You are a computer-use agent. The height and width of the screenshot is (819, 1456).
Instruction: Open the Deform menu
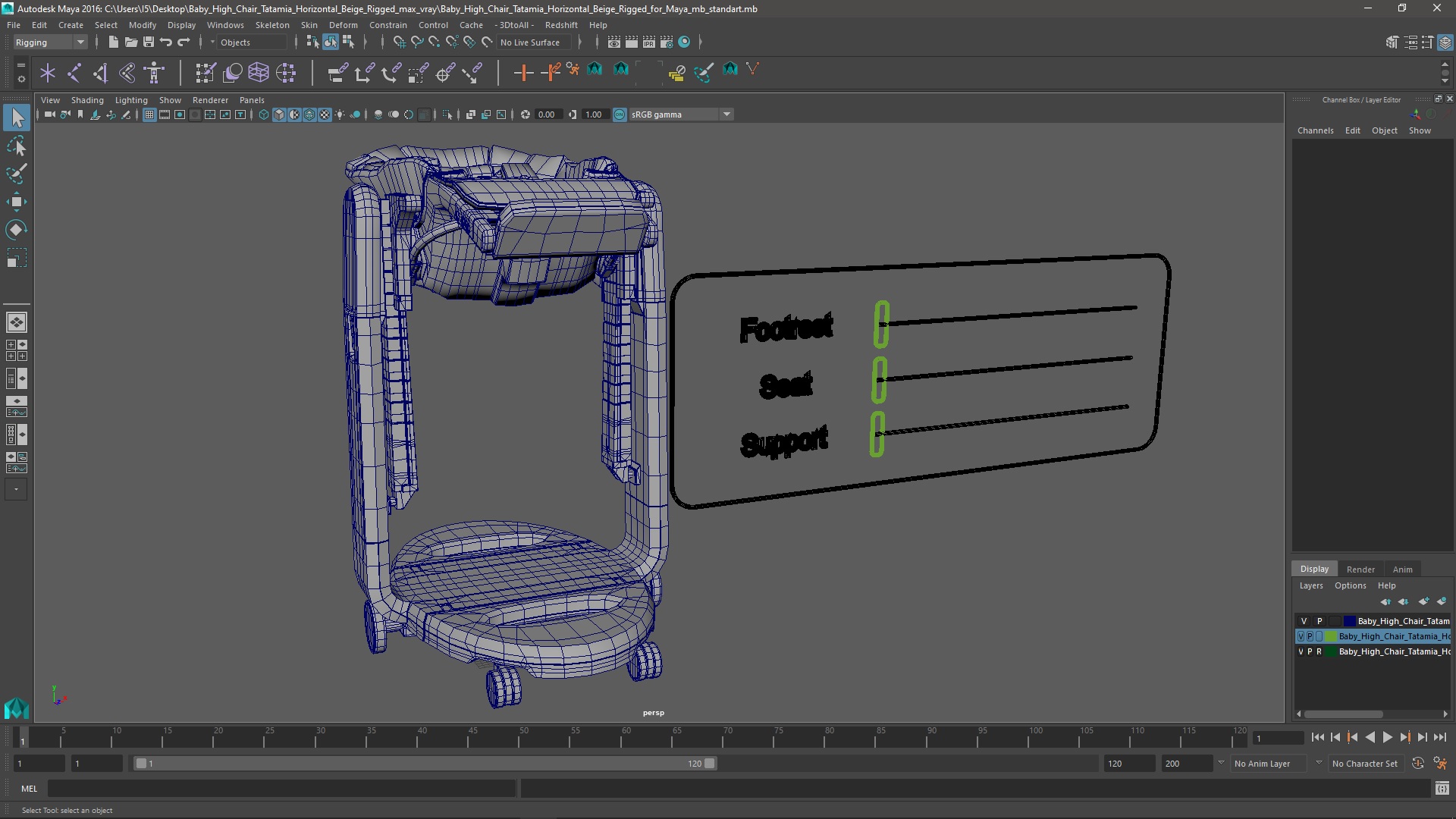(343, 25)
